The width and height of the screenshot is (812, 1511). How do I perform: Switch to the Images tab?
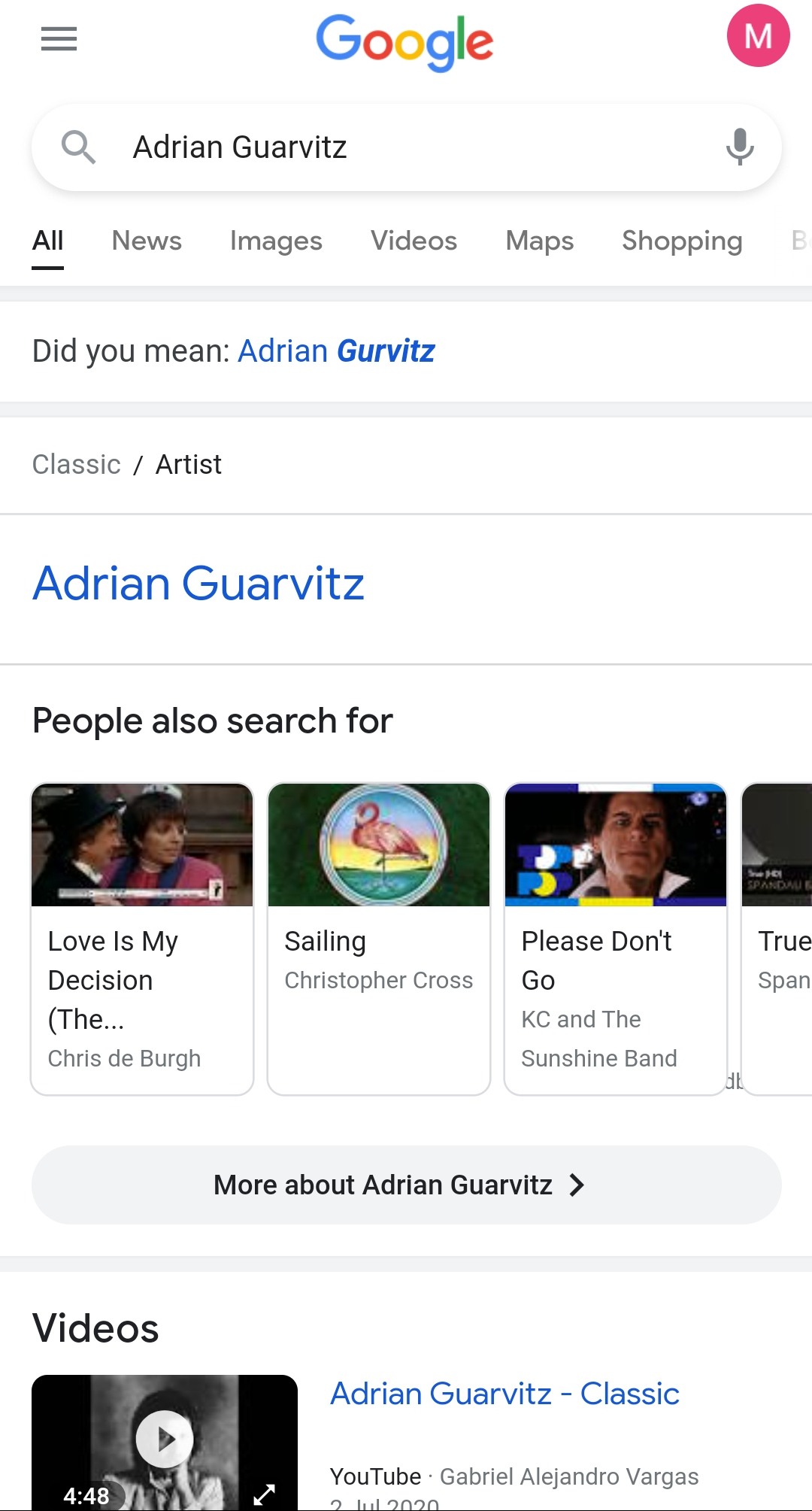pyautogui.click(x=276, y=241)
